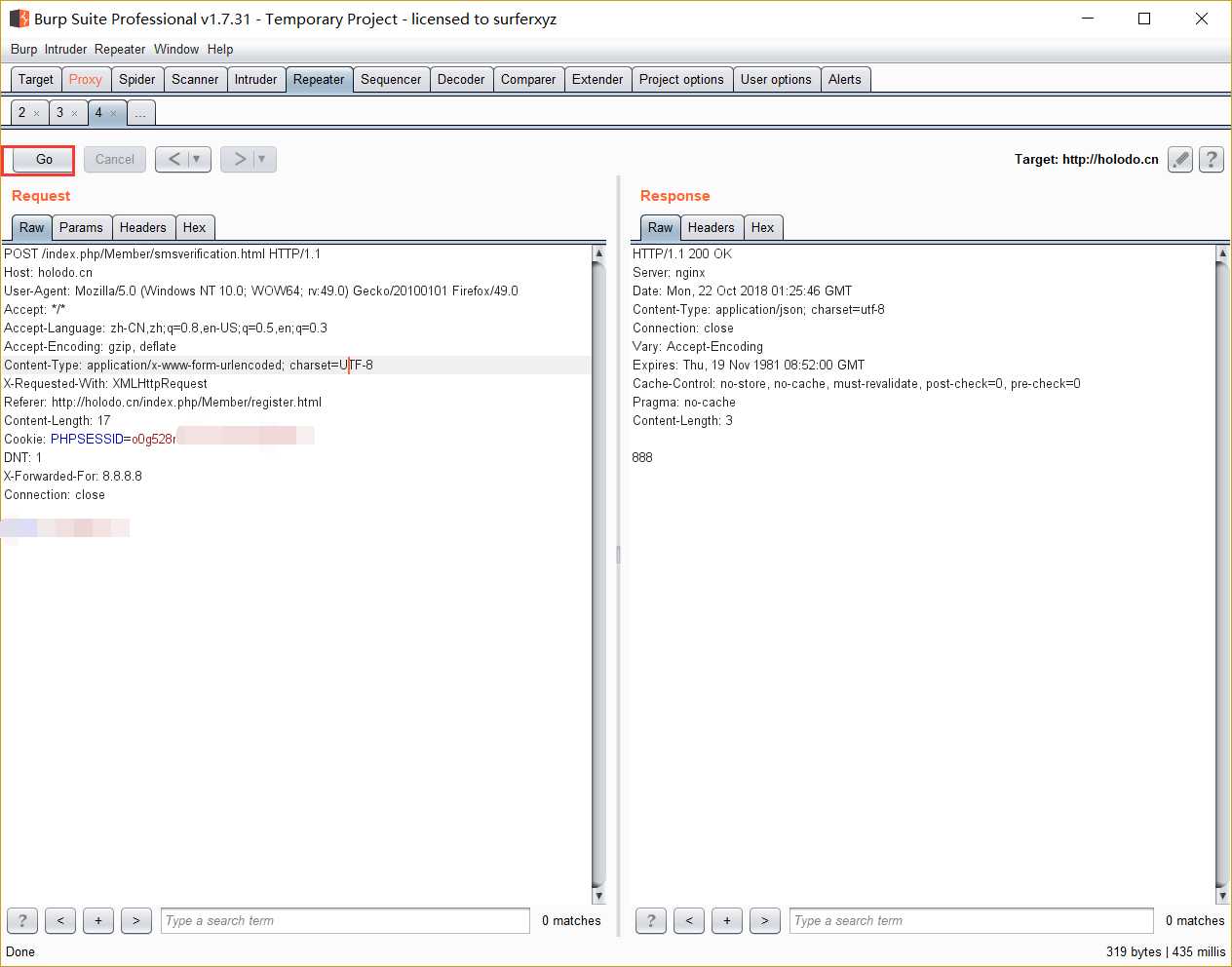Open response search help icon

pyautogui.click(x=651, y=920)
